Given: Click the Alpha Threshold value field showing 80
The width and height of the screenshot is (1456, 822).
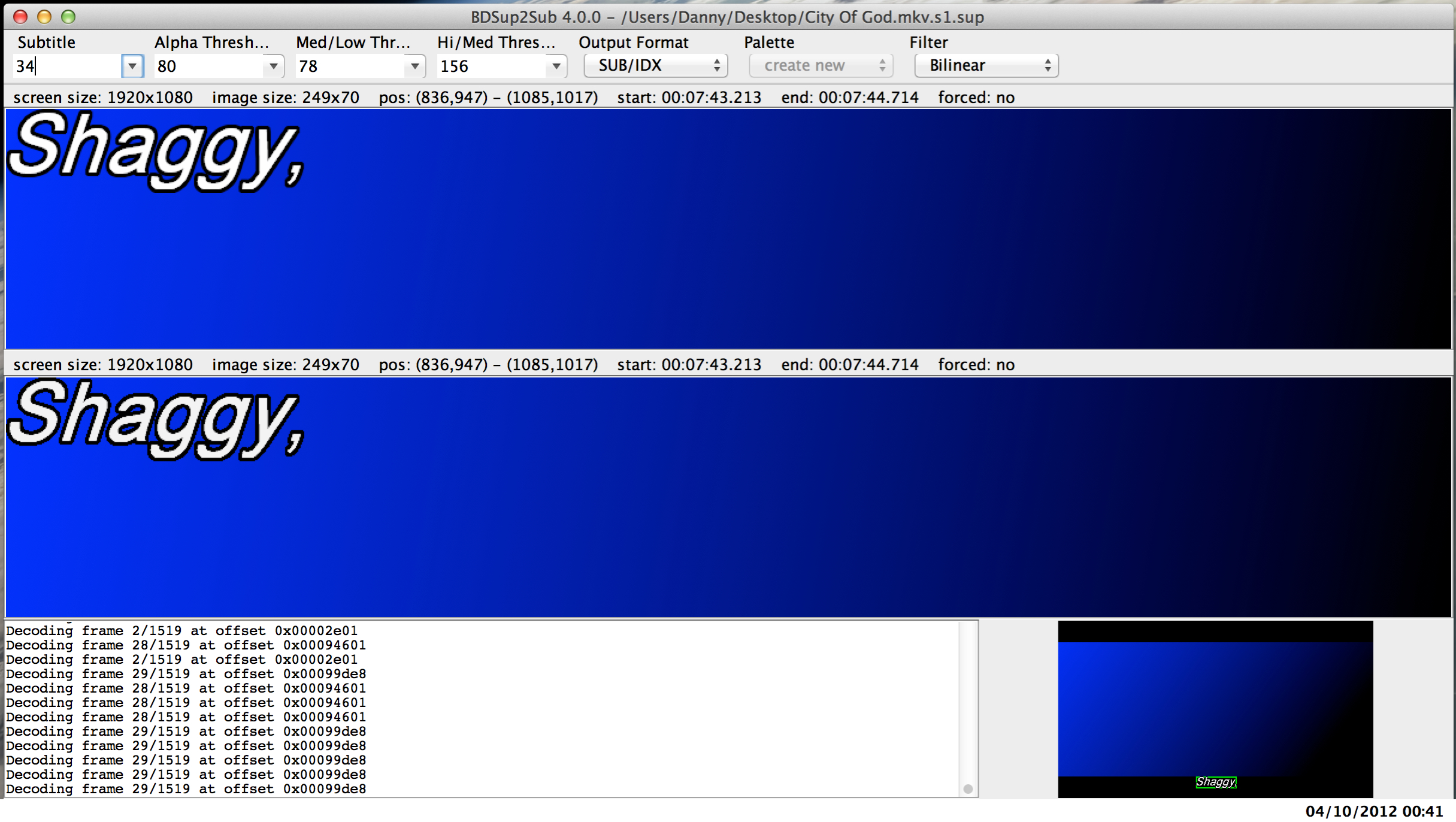Looking at the screenshot, I should pos(208,66).
